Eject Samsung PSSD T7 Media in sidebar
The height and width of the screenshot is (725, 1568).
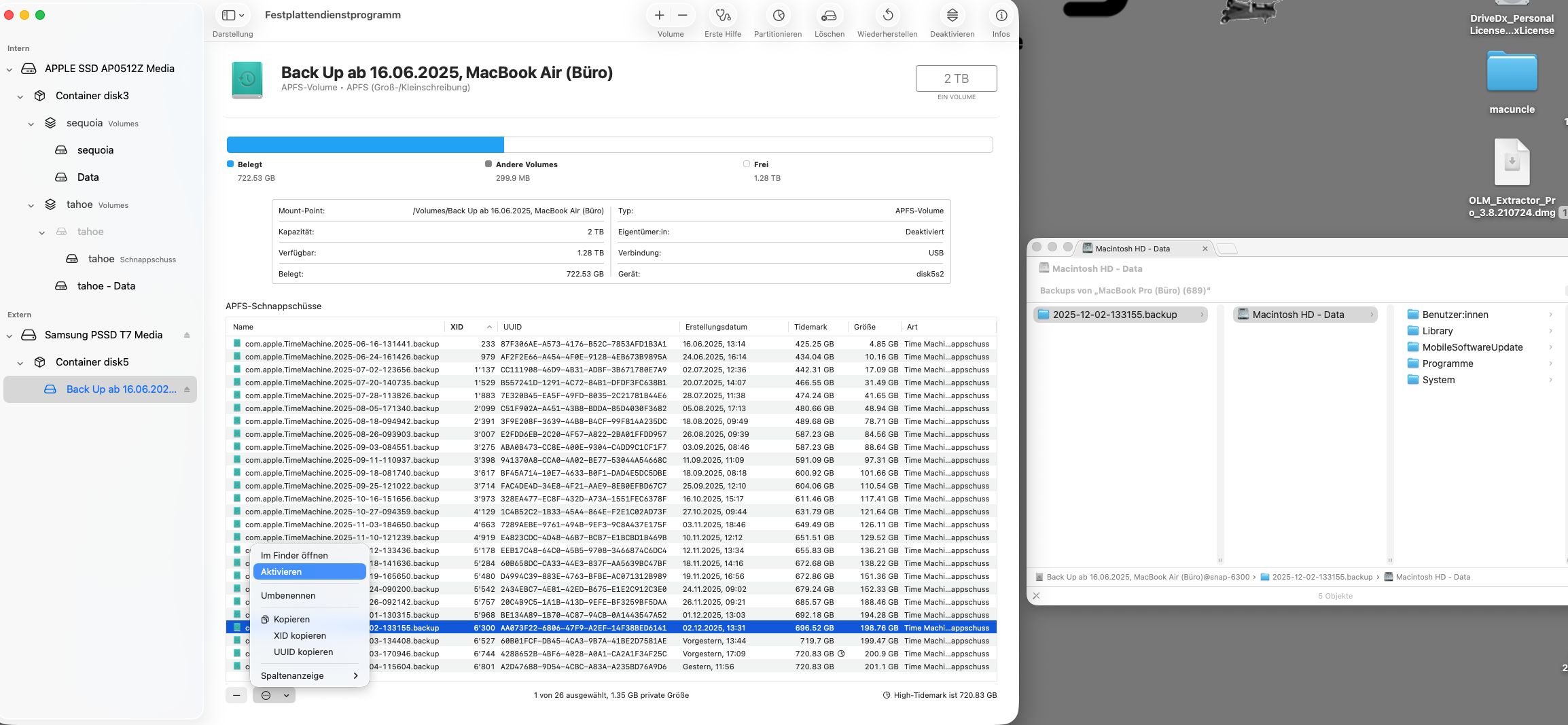187,335
